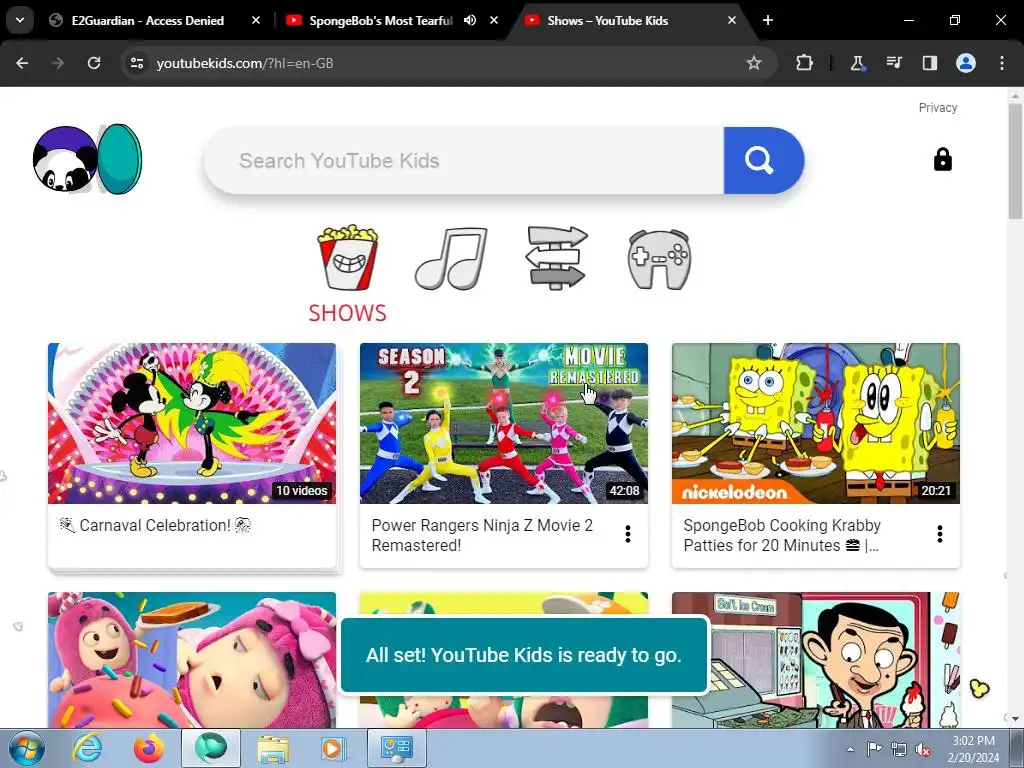The height and width of the screenshot is (768, 1024).
Task: Click the SHOWS category label
Action: point(347,313)
